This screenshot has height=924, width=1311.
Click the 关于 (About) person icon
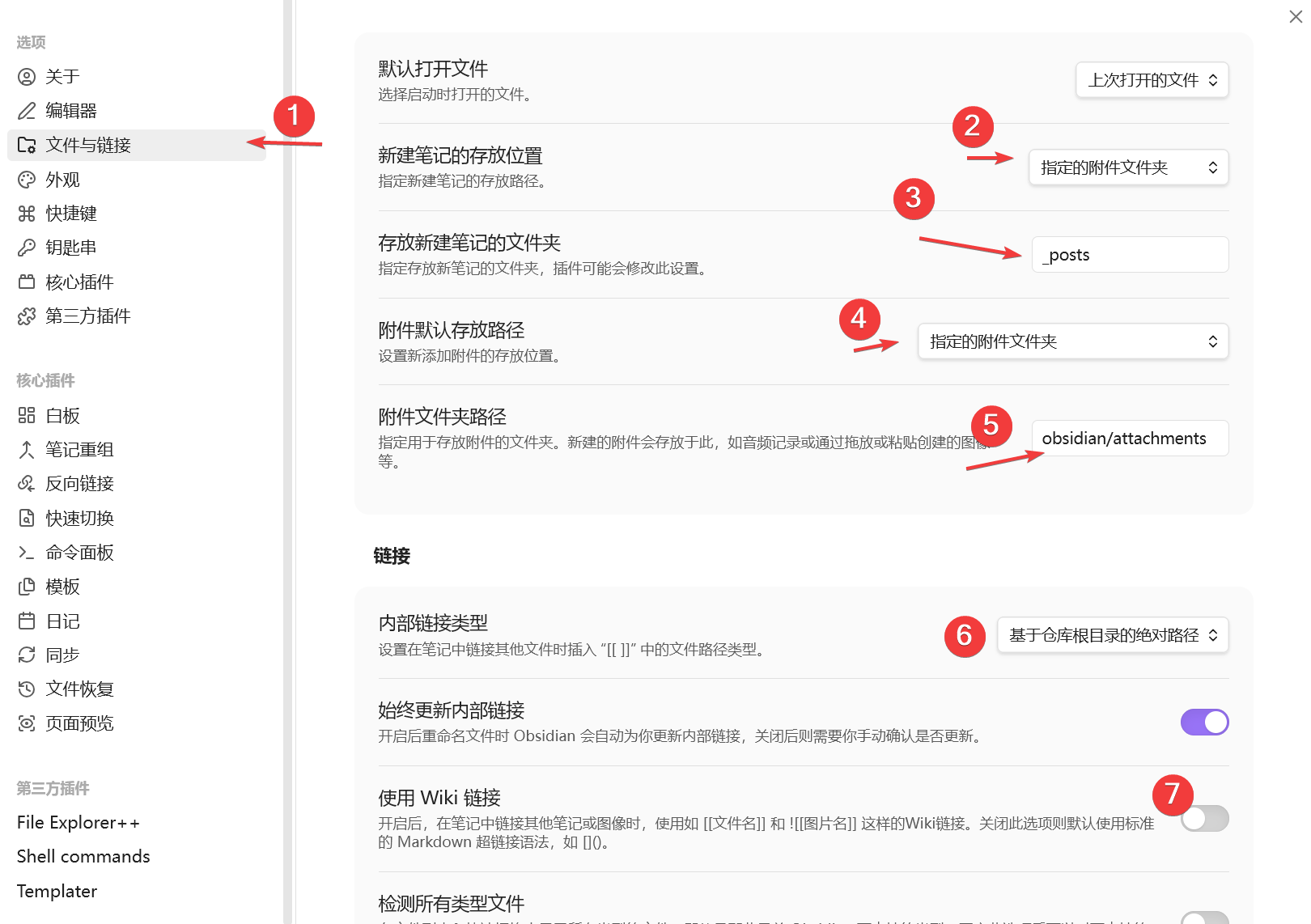[27, 77]
